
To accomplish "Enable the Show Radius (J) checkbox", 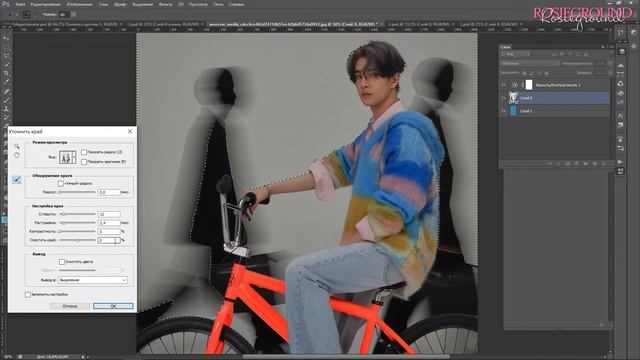I will [x=84, y=152].
